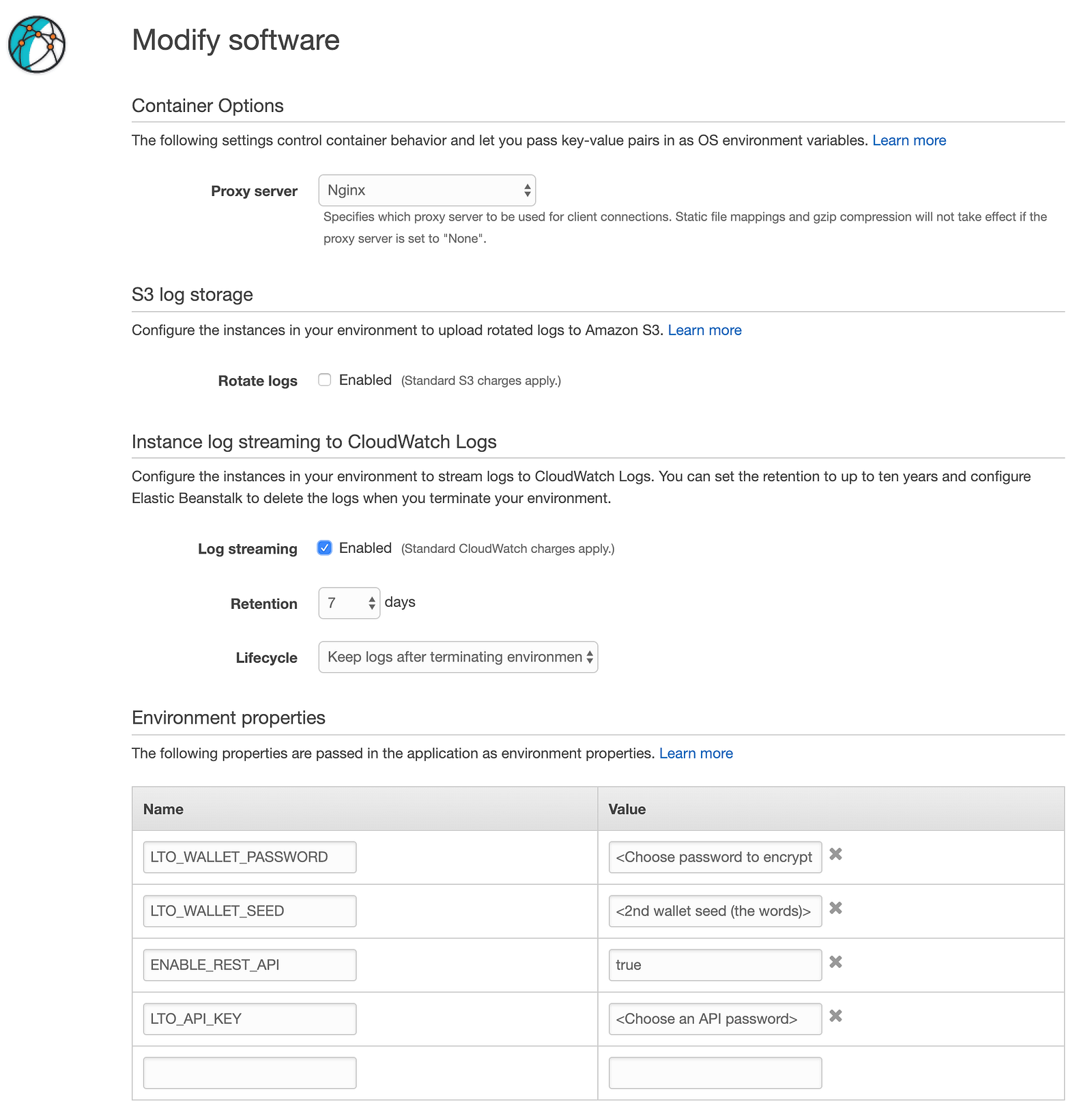Edit the LTO_API_KEY name field

coord(250,1019)
